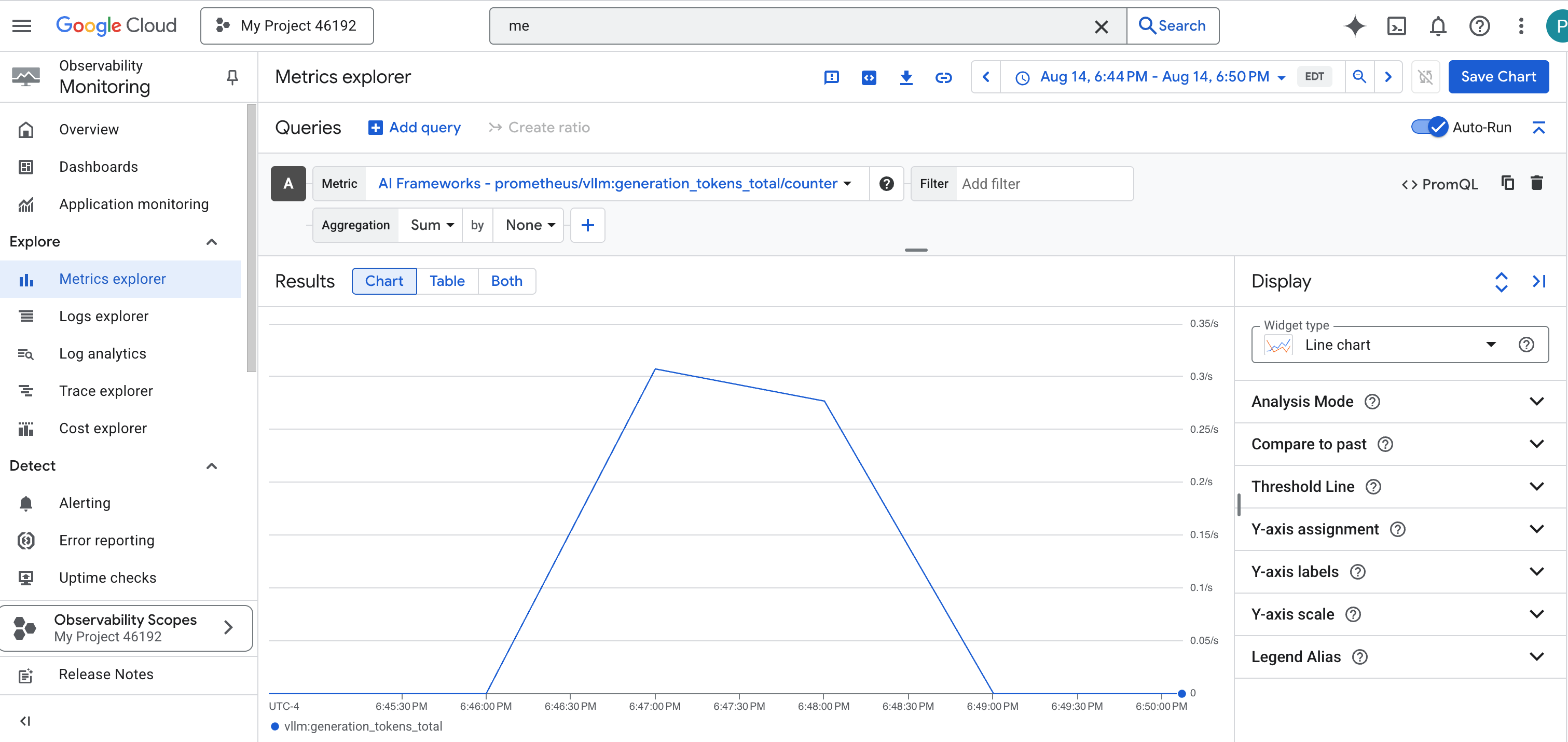The height and width of the screenshot is (742, 1568).
Task: Click the Gemini sparkle icon
Action: tap(1354, 26)
